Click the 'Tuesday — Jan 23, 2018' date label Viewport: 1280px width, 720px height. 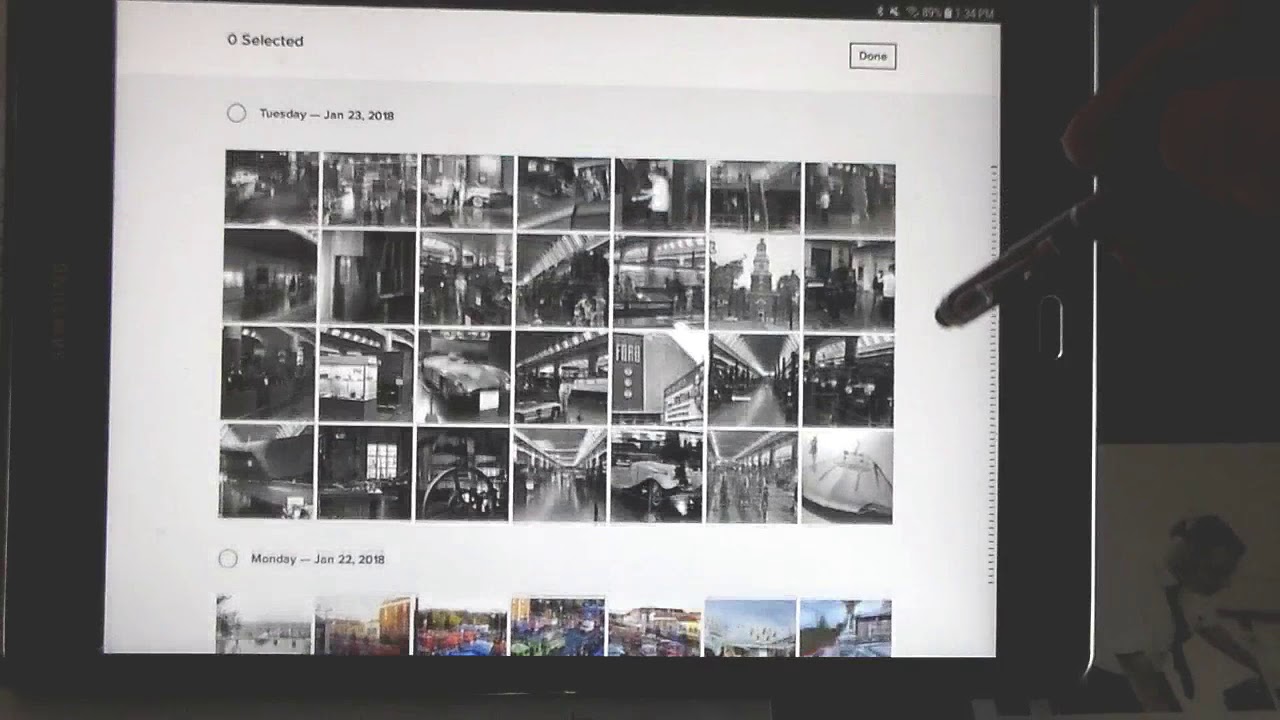(x=326, y=115)
